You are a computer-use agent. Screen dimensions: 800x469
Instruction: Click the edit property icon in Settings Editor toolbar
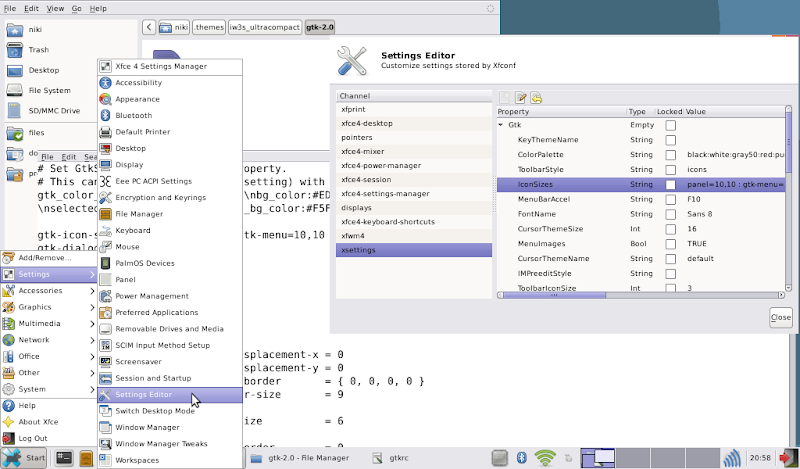520,97
